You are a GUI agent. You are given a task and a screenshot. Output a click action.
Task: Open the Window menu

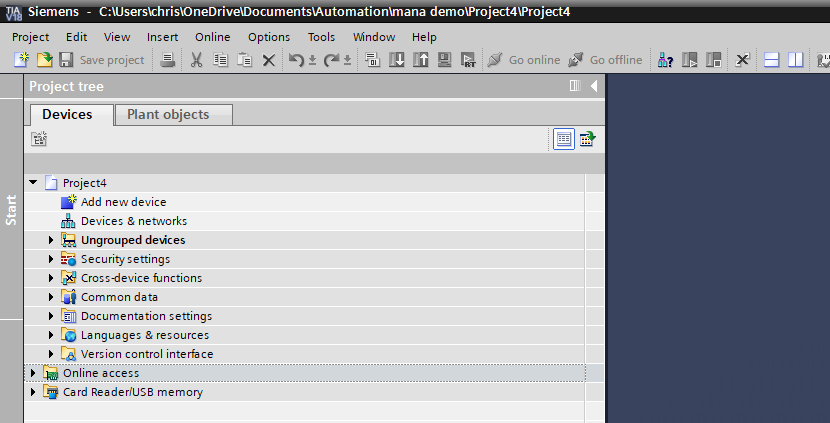tap(374, 37)
